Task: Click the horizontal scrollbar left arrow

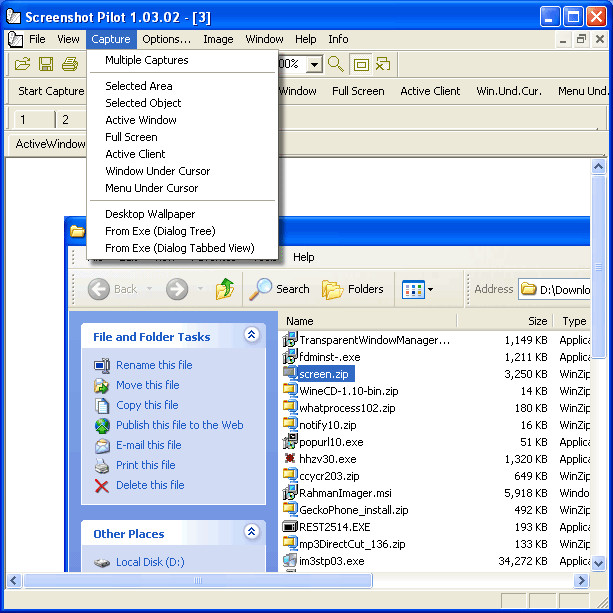Action: click(14, 580)
